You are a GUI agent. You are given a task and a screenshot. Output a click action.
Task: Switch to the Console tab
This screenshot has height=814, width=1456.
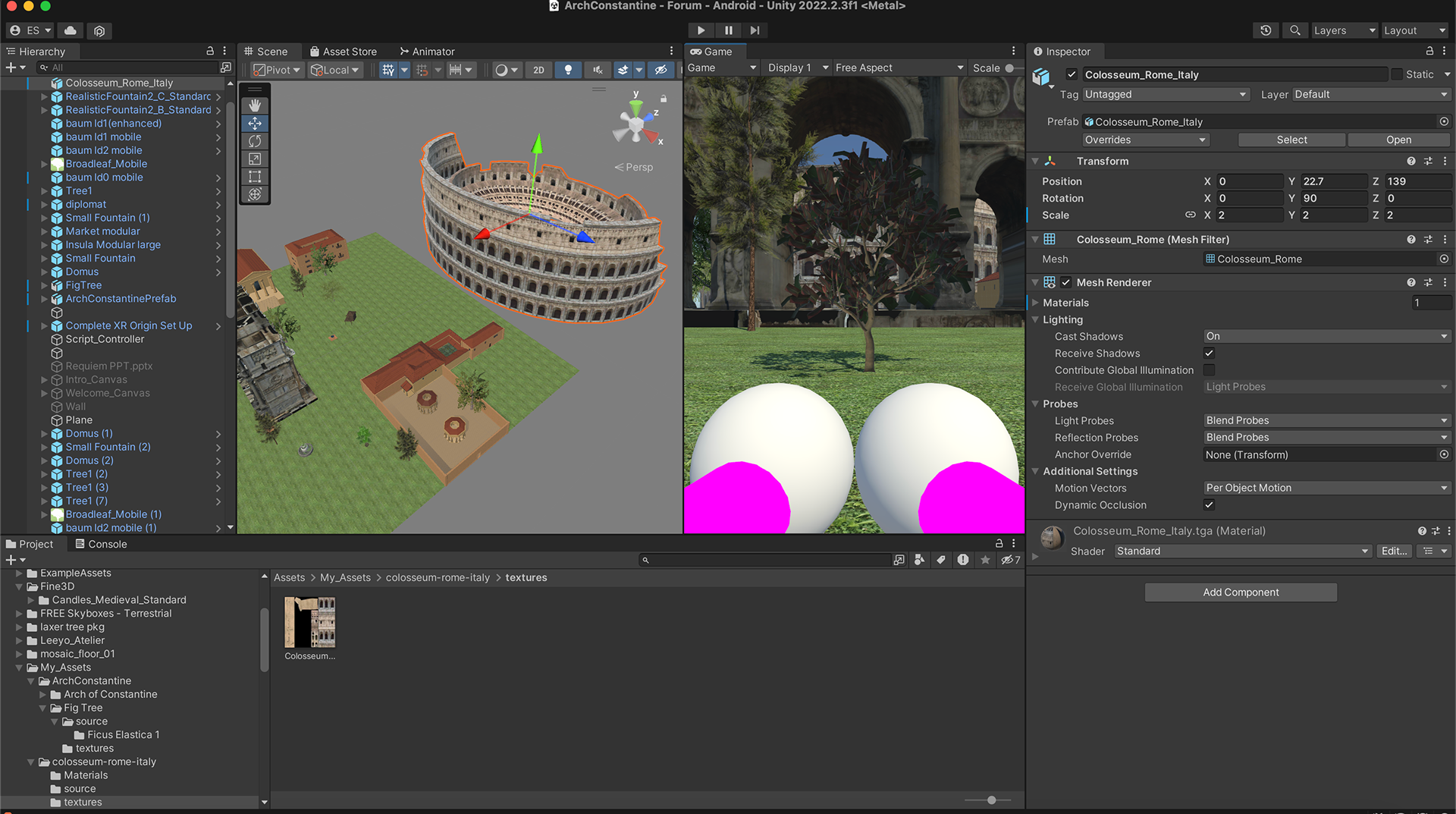101,544
